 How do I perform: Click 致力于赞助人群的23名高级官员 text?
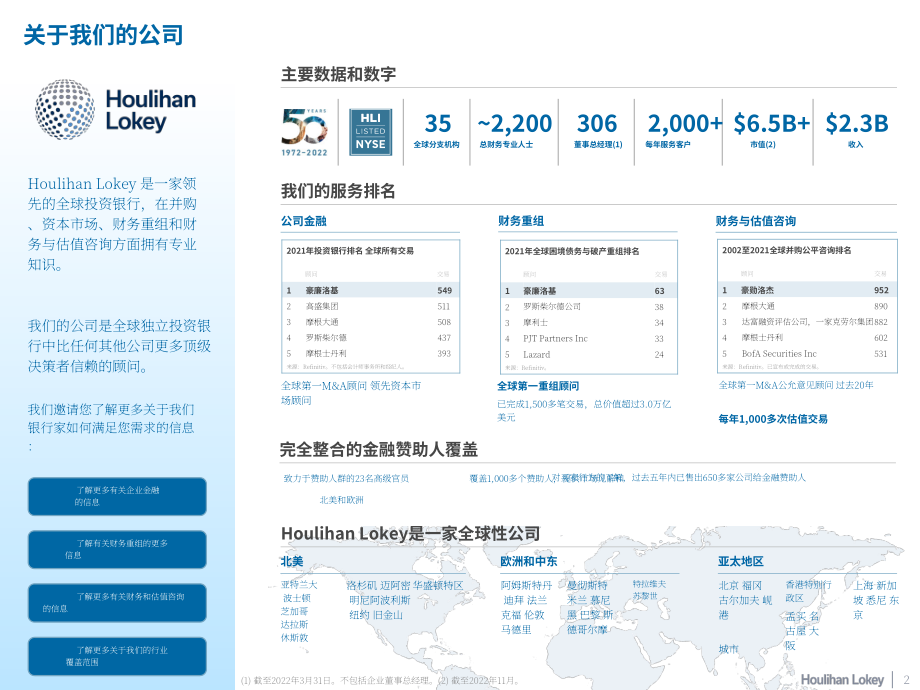(x=346, y=479)
